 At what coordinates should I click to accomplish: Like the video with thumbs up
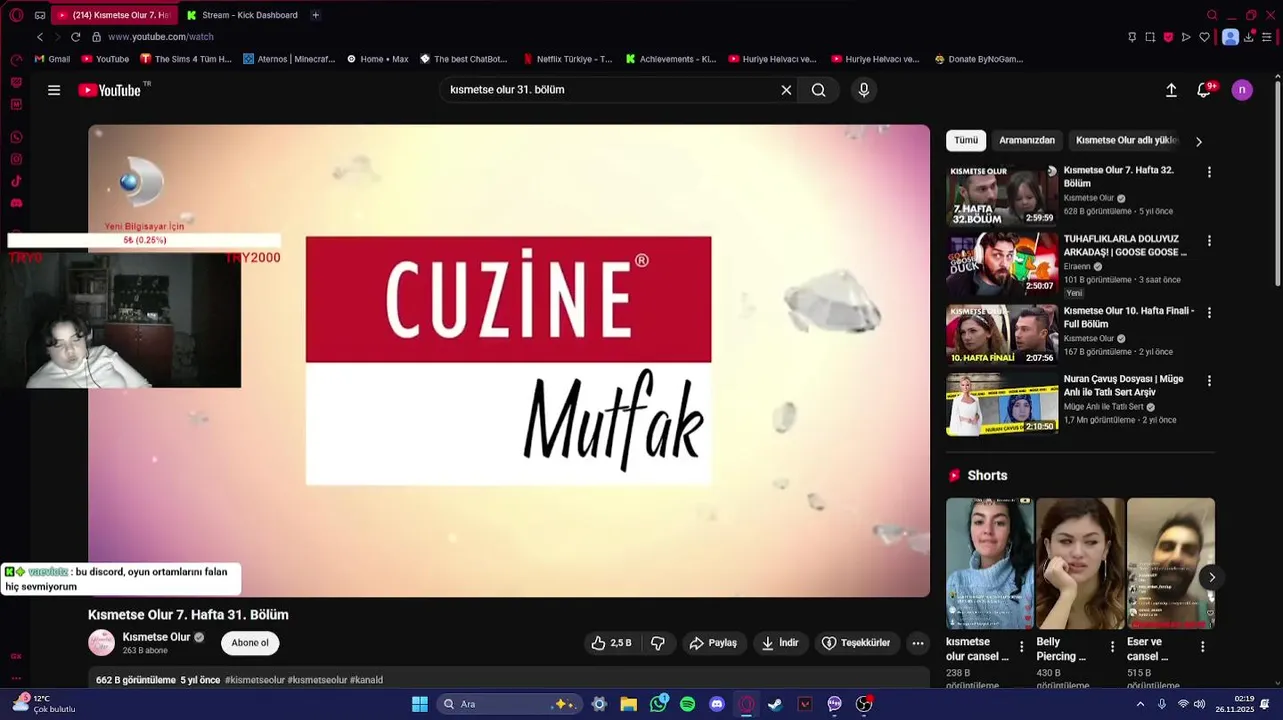tap(612, 643)
